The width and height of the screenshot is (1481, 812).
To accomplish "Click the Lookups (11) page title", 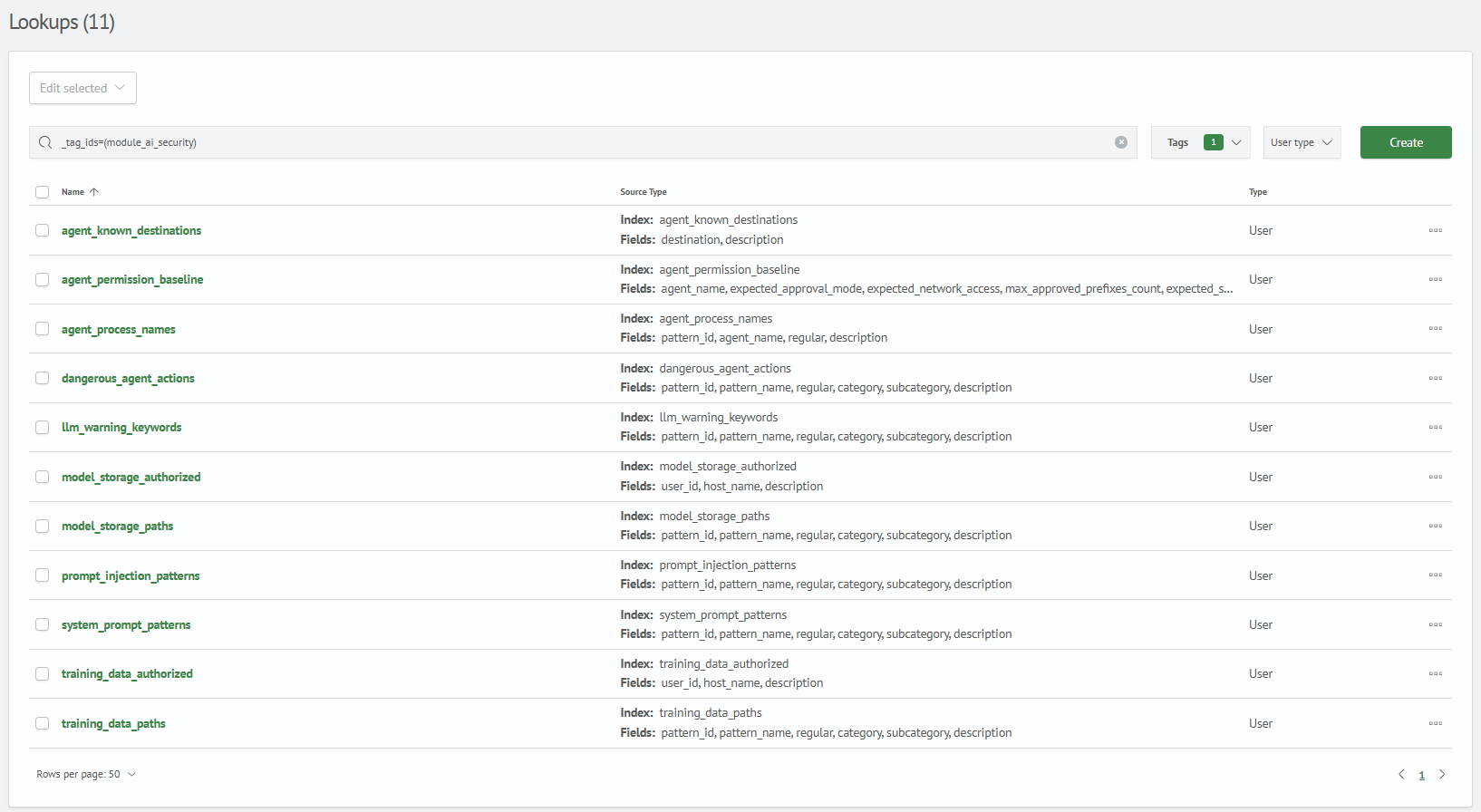I will click(62, 22).
